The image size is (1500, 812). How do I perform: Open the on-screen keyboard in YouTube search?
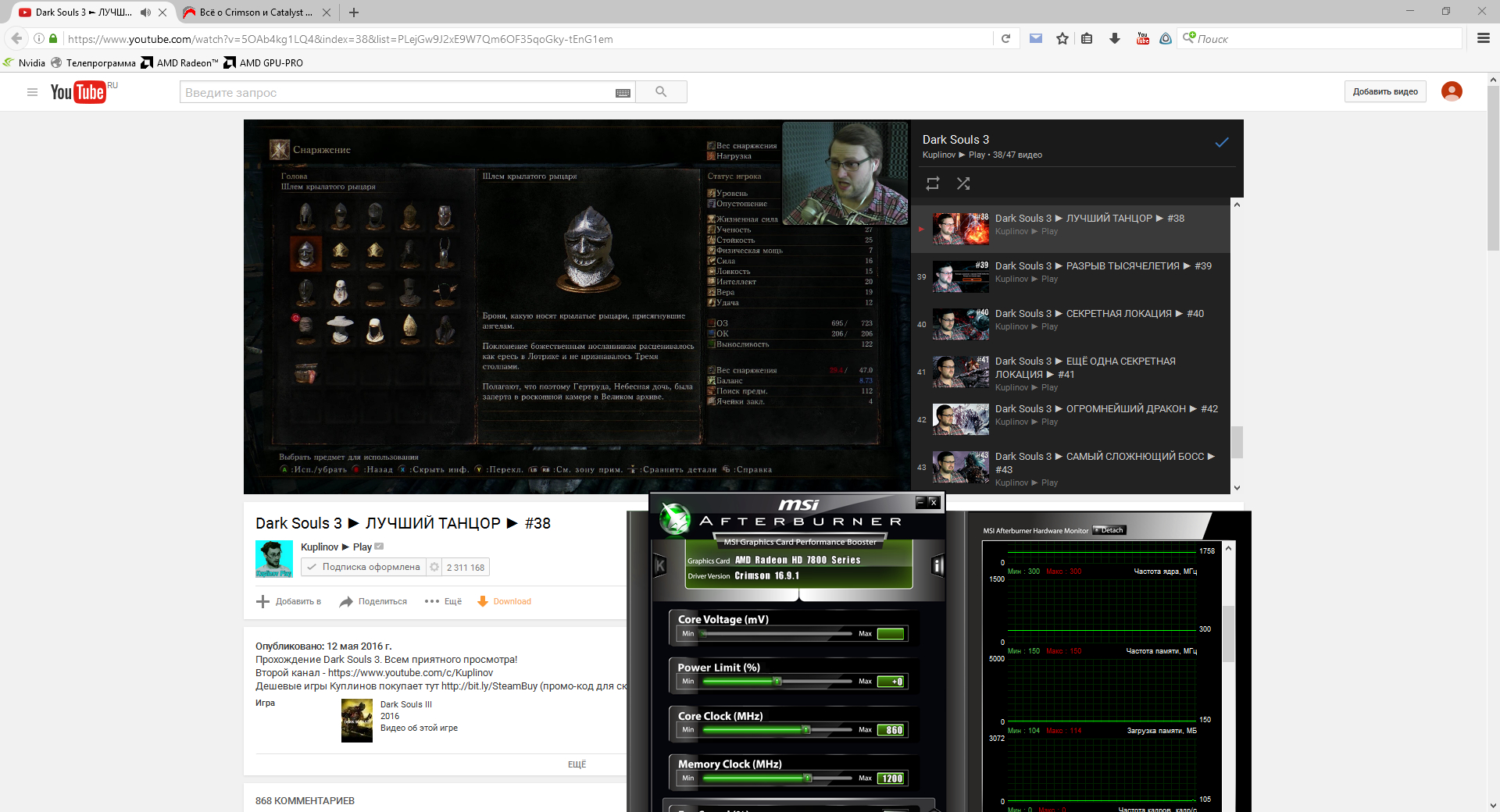click(623, 93)
